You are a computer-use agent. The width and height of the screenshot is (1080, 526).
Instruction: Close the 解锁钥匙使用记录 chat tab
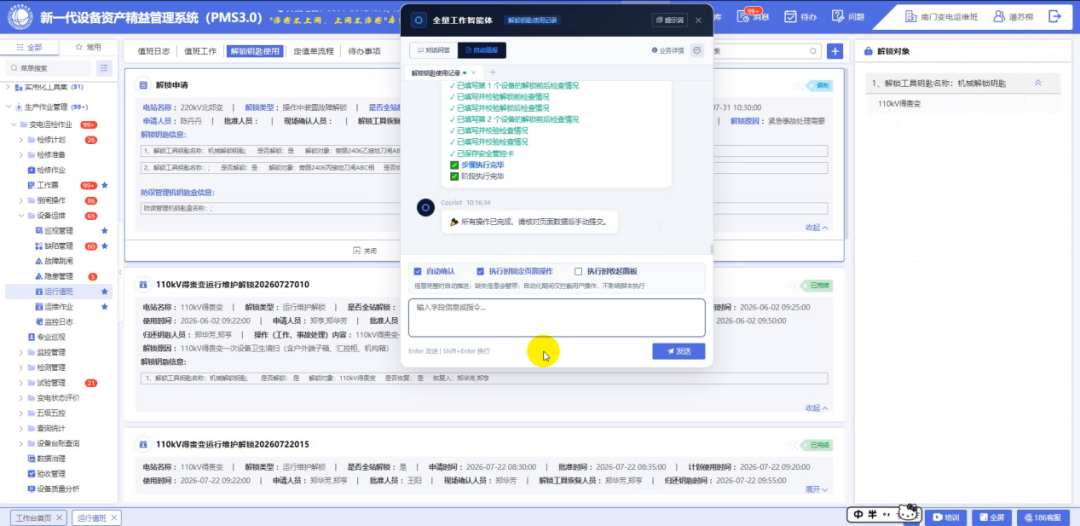pyautogui.click(x=473, y=72)
